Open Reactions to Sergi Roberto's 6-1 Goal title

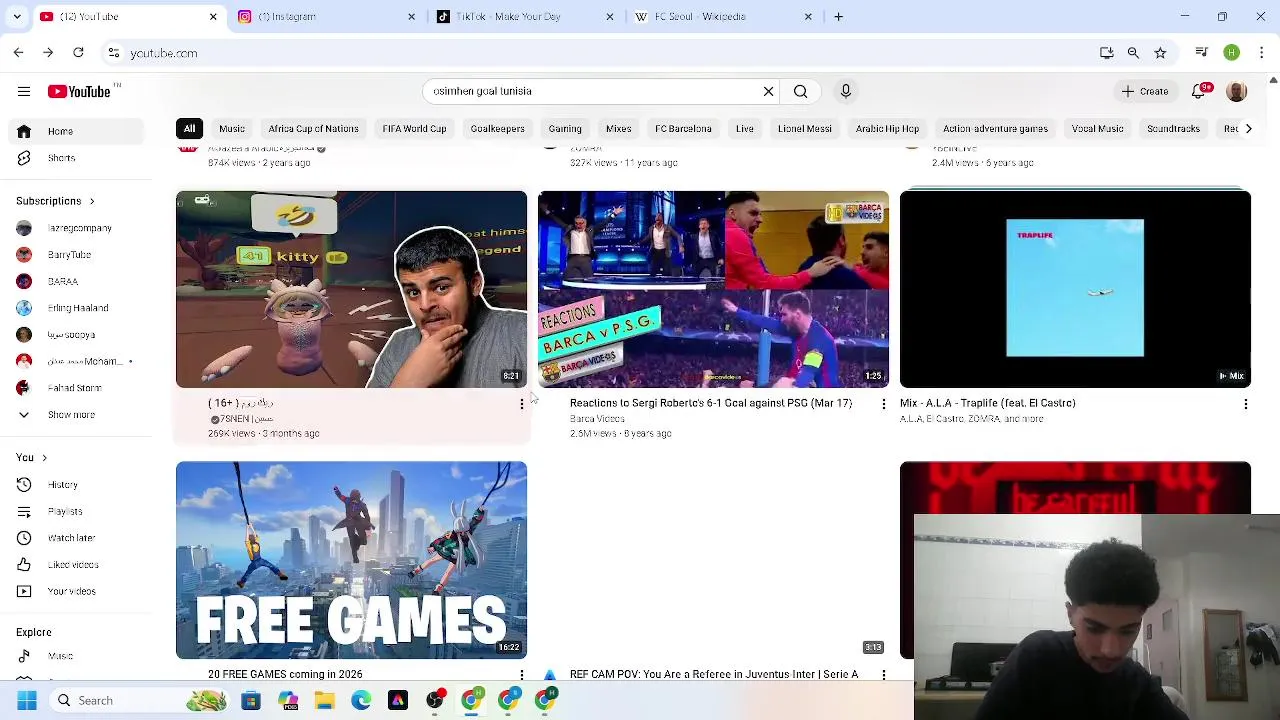click(710, 403)
